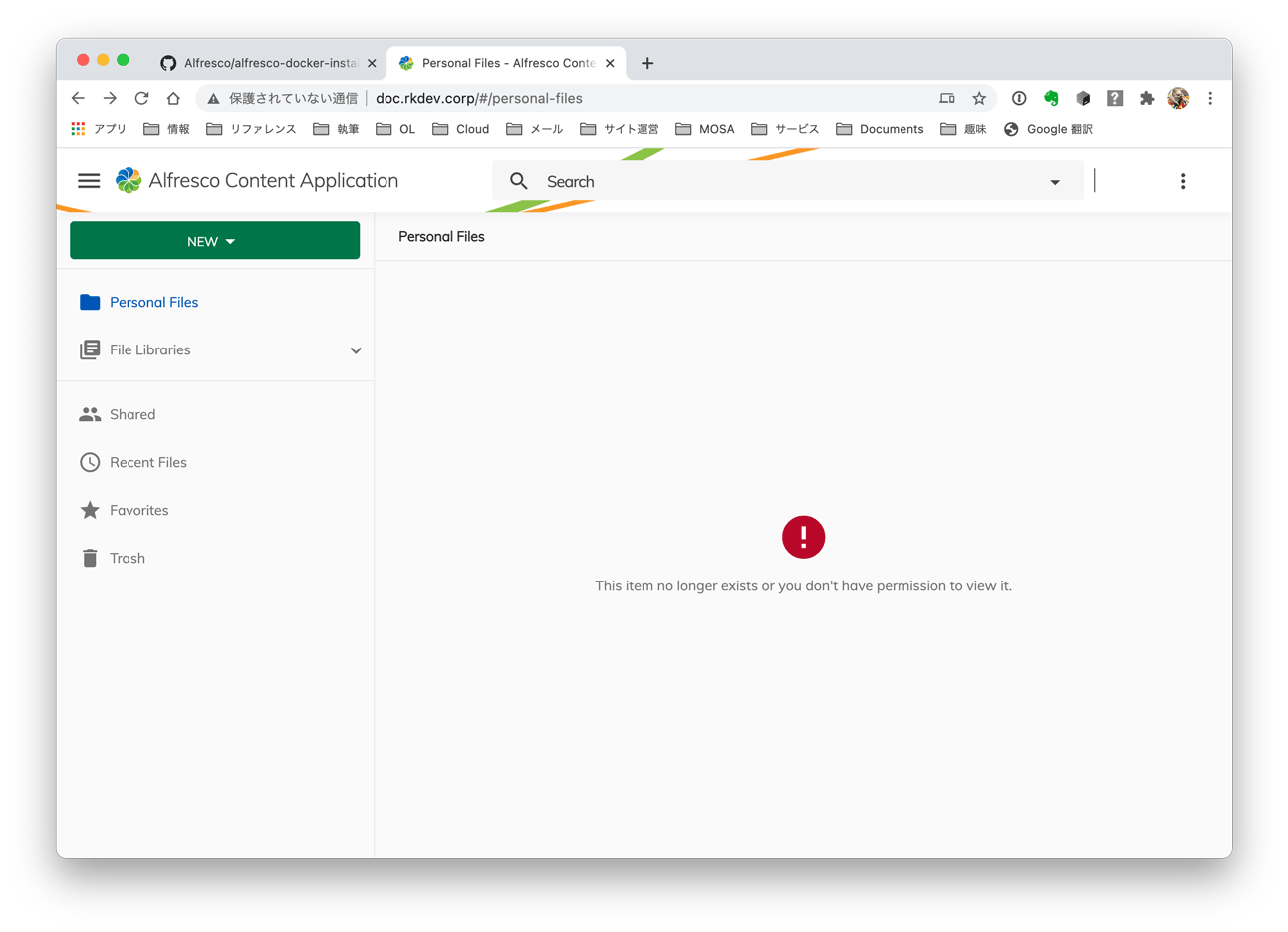Click the Personal Files breadcrumb
Image resolution: width=1288 pixels, height=932 pixels.
coord(441,236)
